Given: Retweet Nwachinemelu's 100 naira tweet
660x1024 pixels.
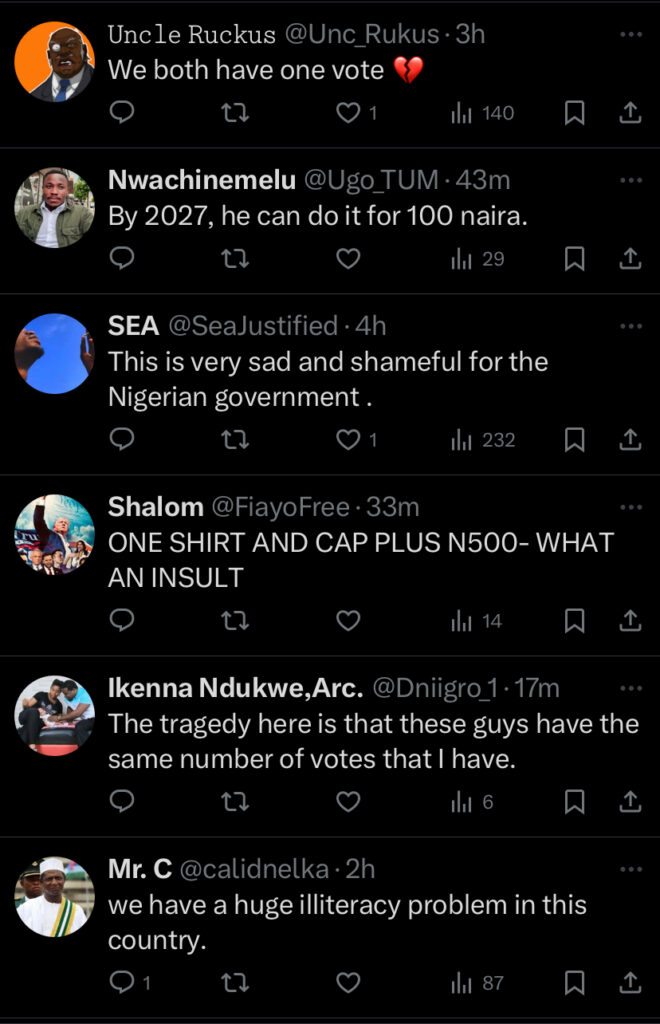Looking at the screenshot, I should pyautogui.click(x=234, y=260).
